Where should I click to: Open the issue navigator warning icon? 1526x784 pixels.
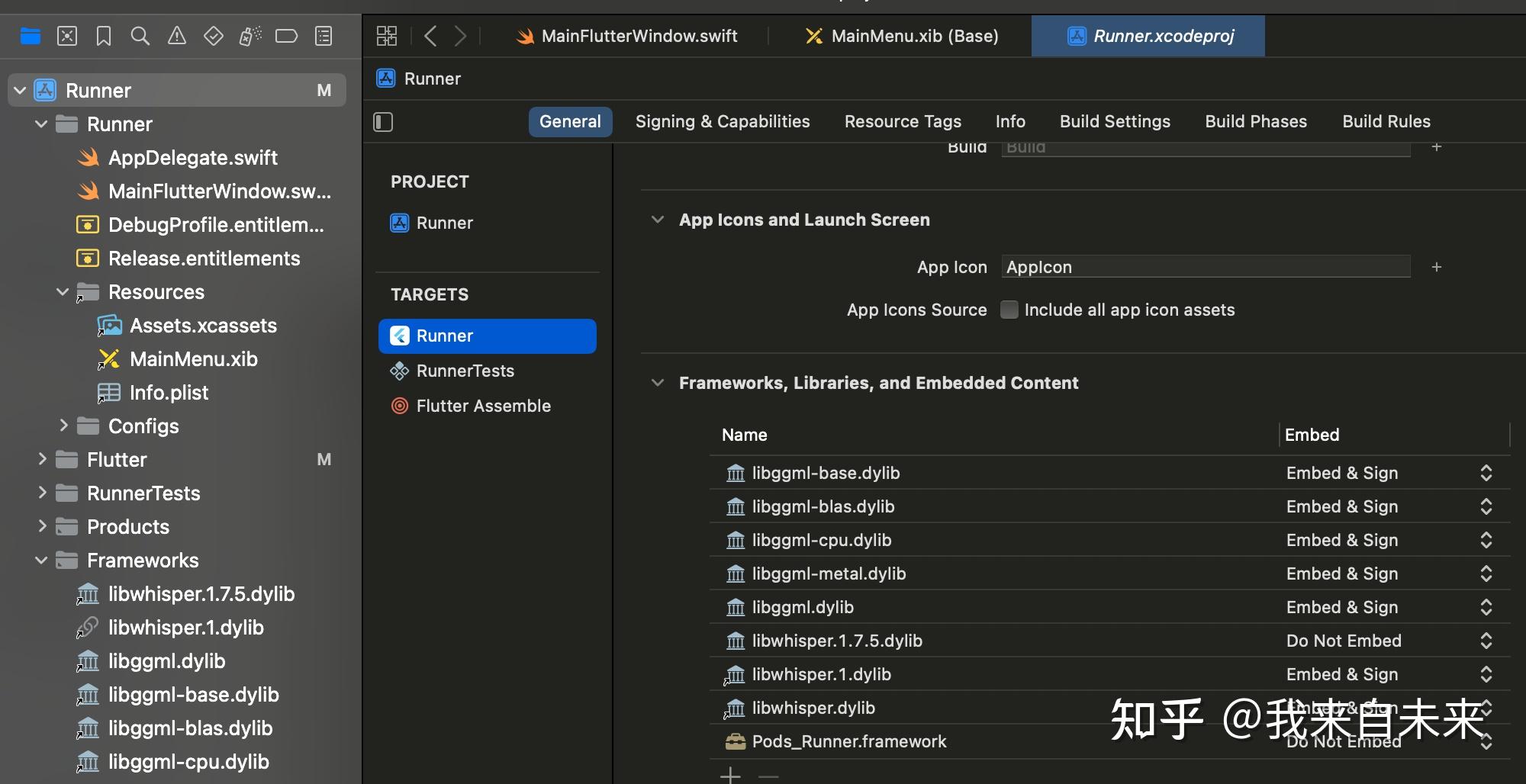[x=176, y=36]
